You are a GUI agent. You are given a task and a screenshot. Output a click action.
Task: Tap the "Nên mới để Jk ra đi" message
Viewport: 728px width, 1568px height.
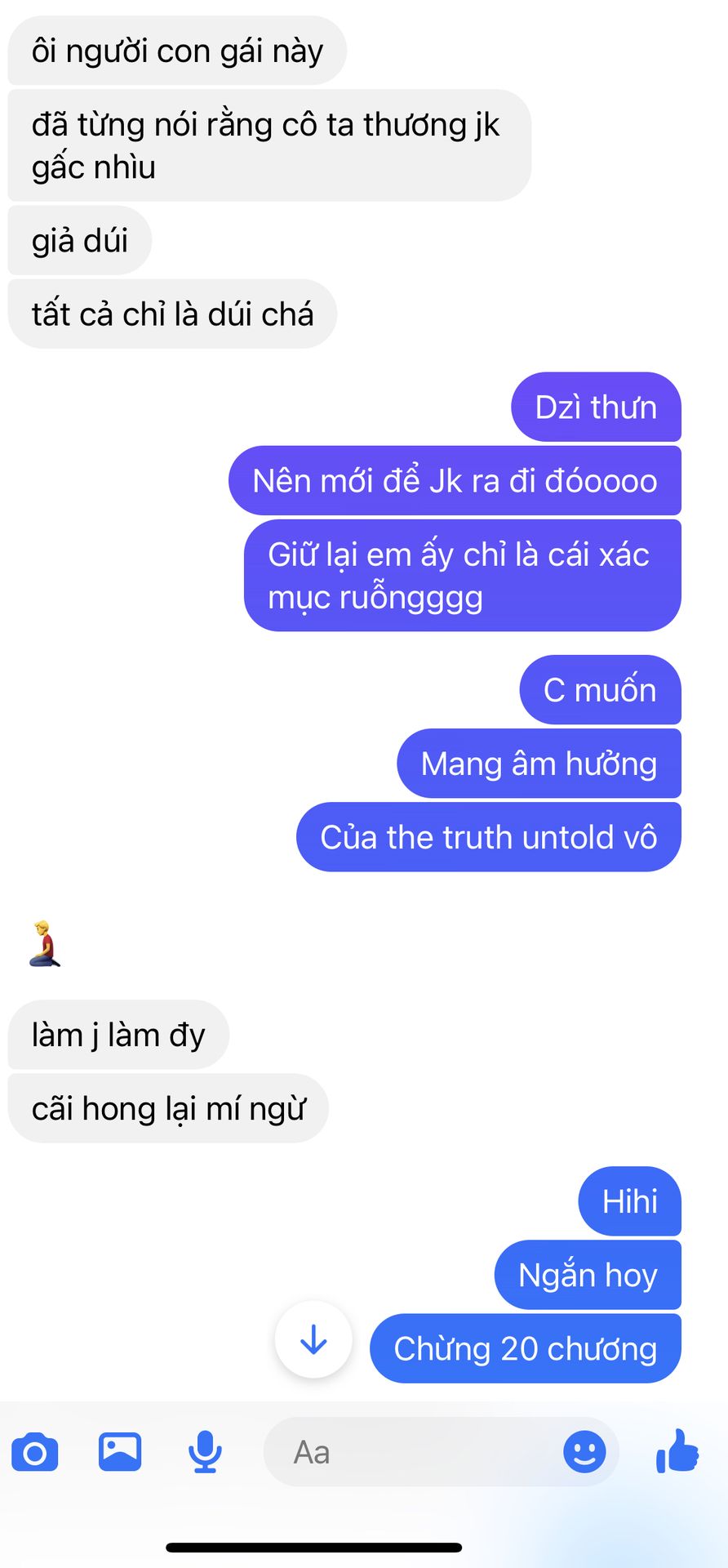pos(455,481)
